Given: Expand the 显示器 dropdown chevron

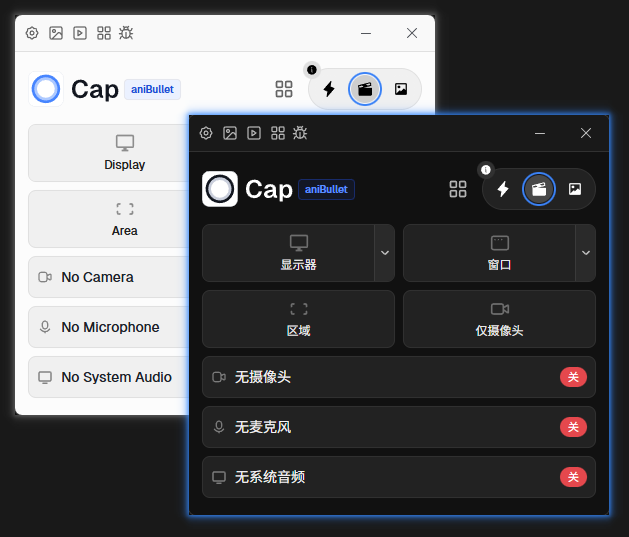Looking at the screenshot, I should (x=385, y=253).
